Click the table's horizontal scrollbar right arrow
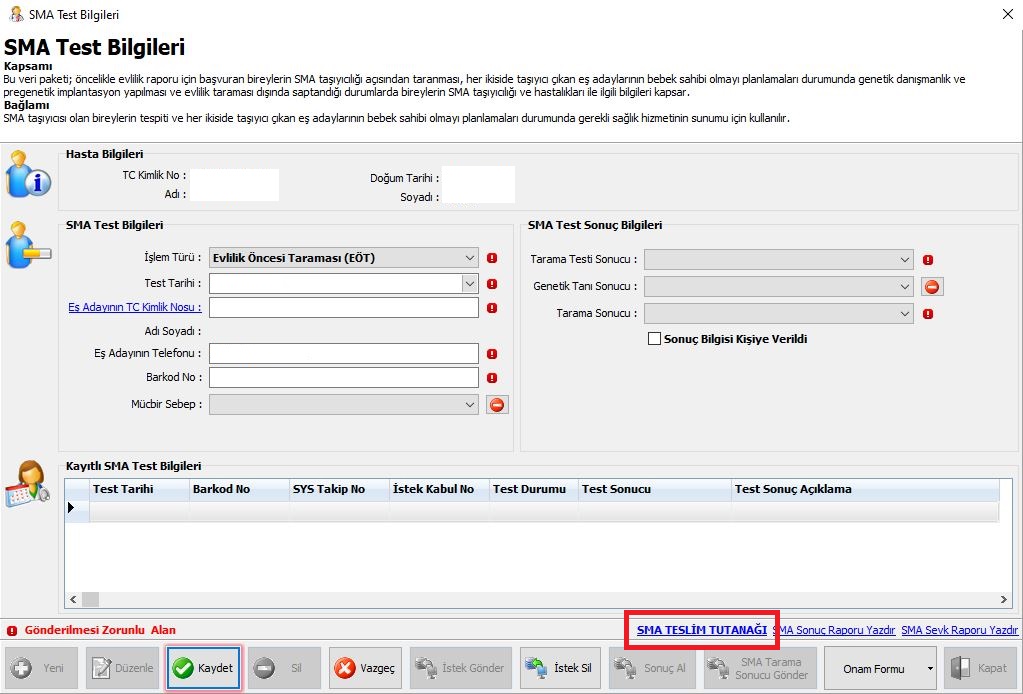Screen dimensions: 1023x694 tap(1004, 600)
